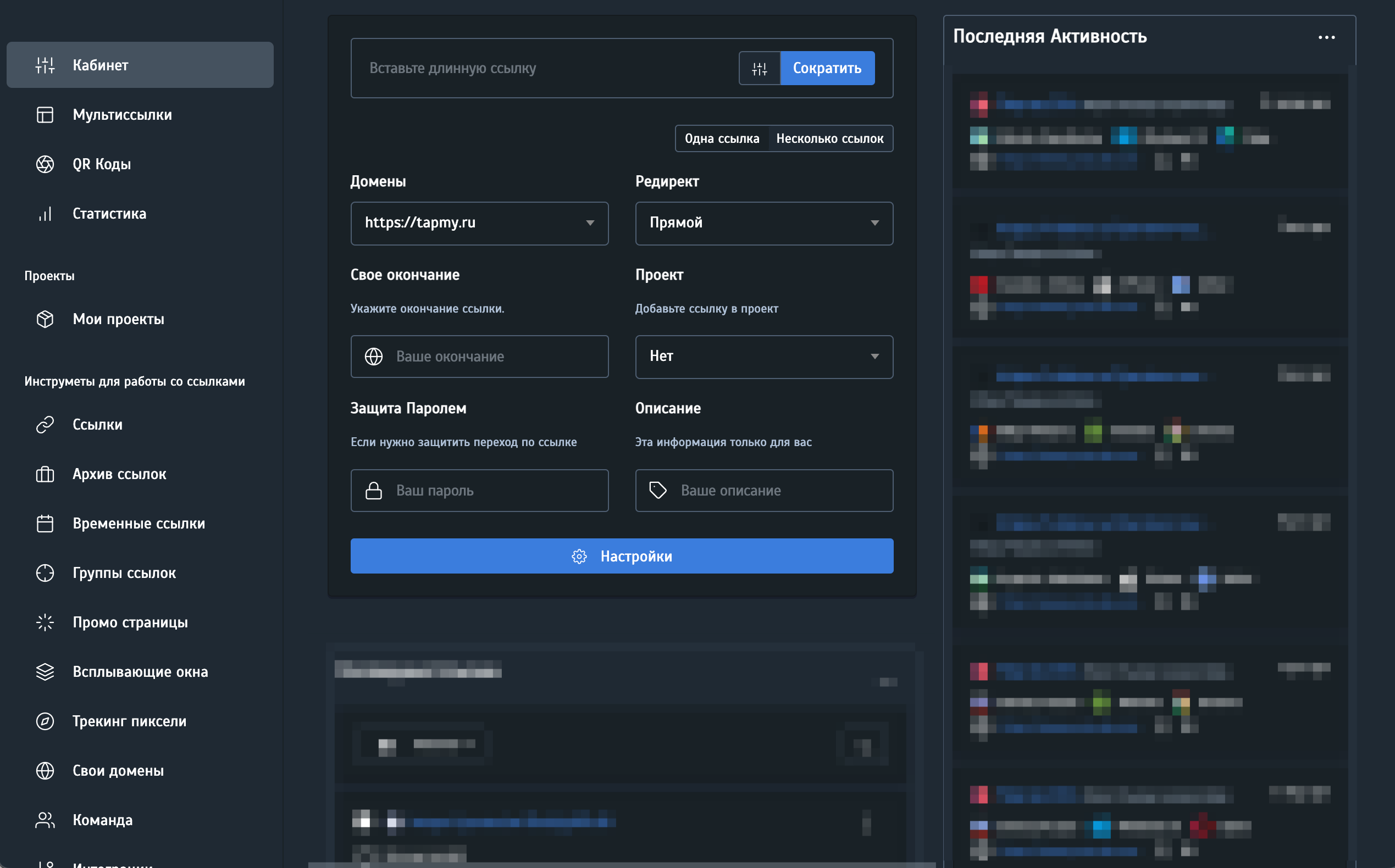Open the Группы ссылок menu item
The width and height of the screenshot is (1395, 868).
[124, 573]
